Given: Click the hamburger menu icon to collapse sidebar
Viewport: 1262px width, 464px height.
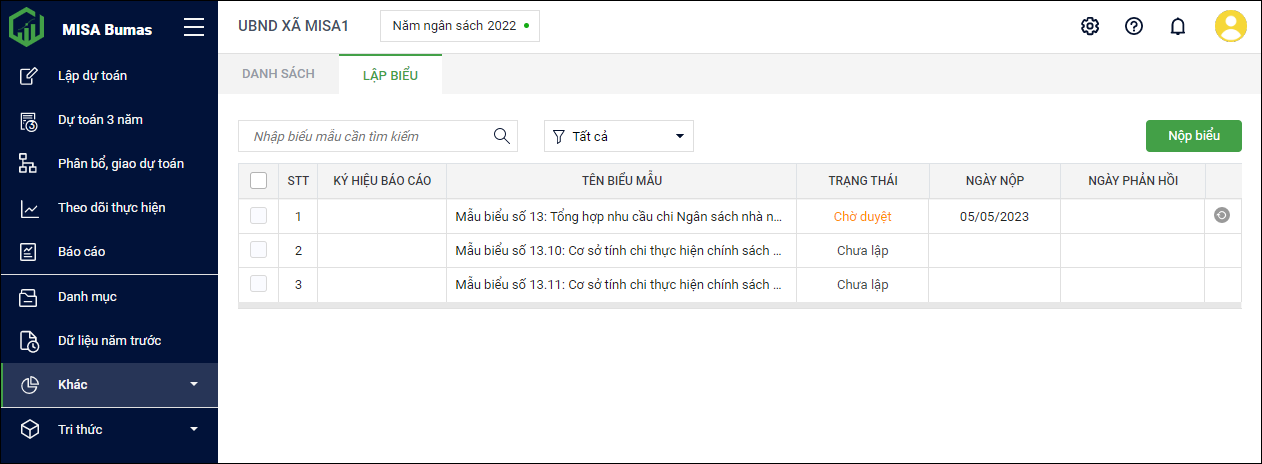Looking at the screenshot, I should pyautogui.click(x=194, y=28).
